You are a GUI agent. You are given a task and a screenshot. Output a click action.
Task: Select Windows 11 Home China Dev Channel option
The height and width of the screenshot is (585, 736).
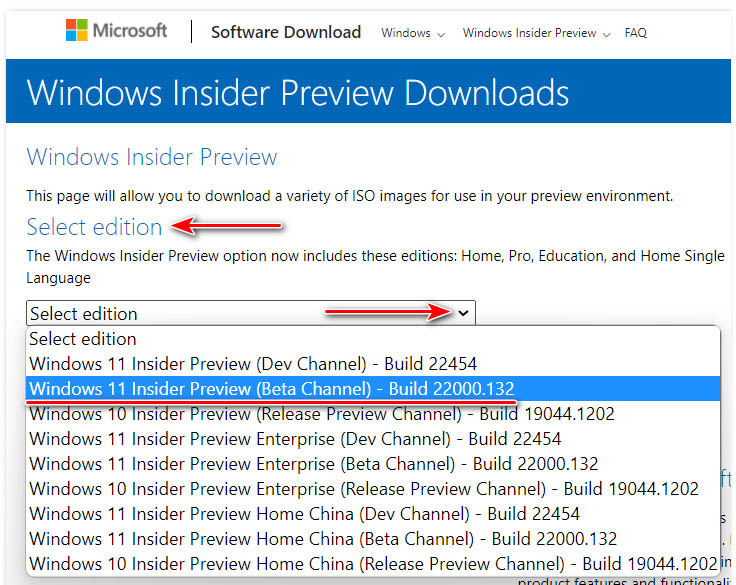373,513
